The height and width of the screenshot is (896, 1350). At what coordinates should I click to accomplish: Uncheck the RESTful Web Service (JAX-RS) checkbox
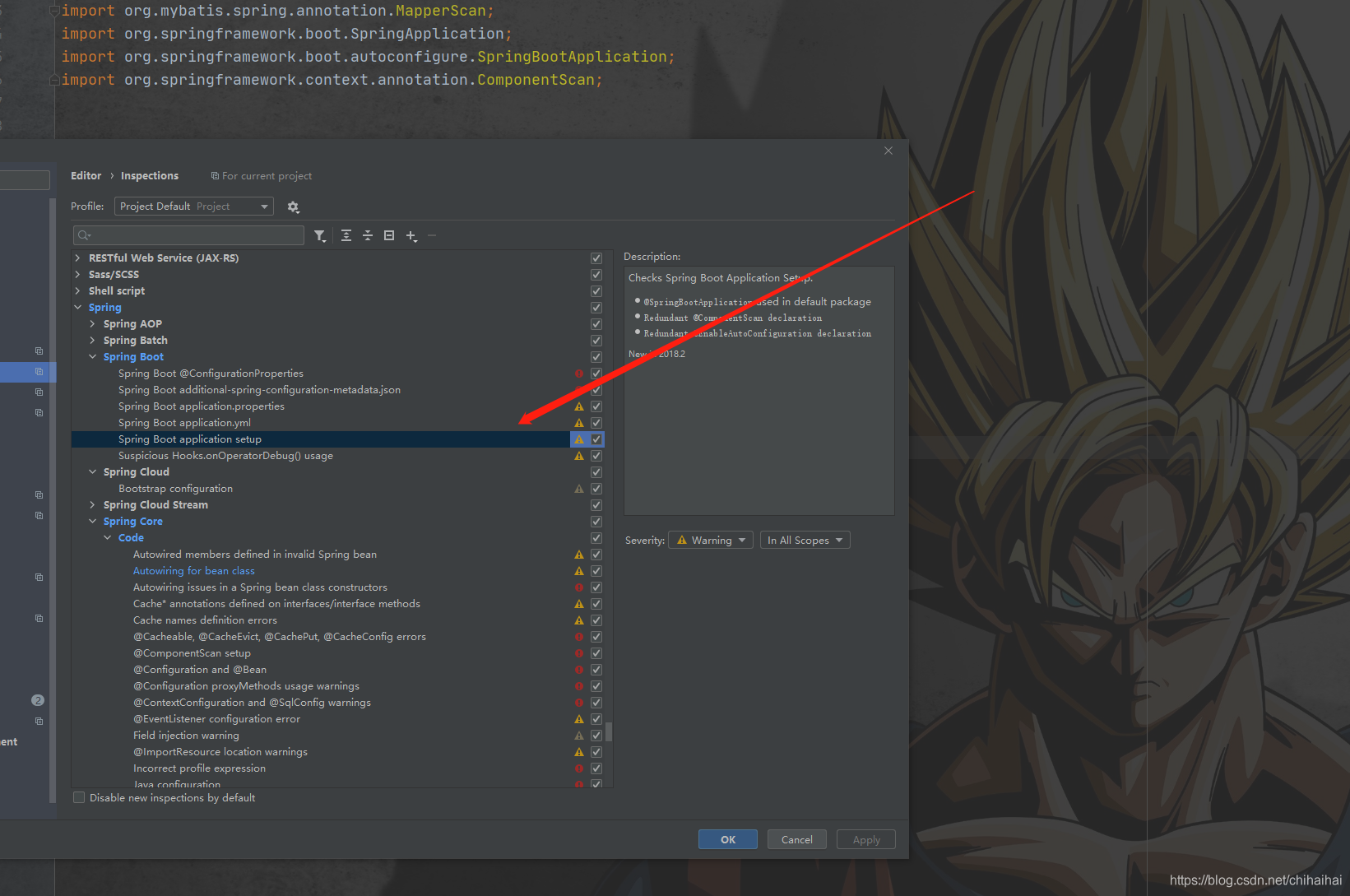tap(596, 258)
